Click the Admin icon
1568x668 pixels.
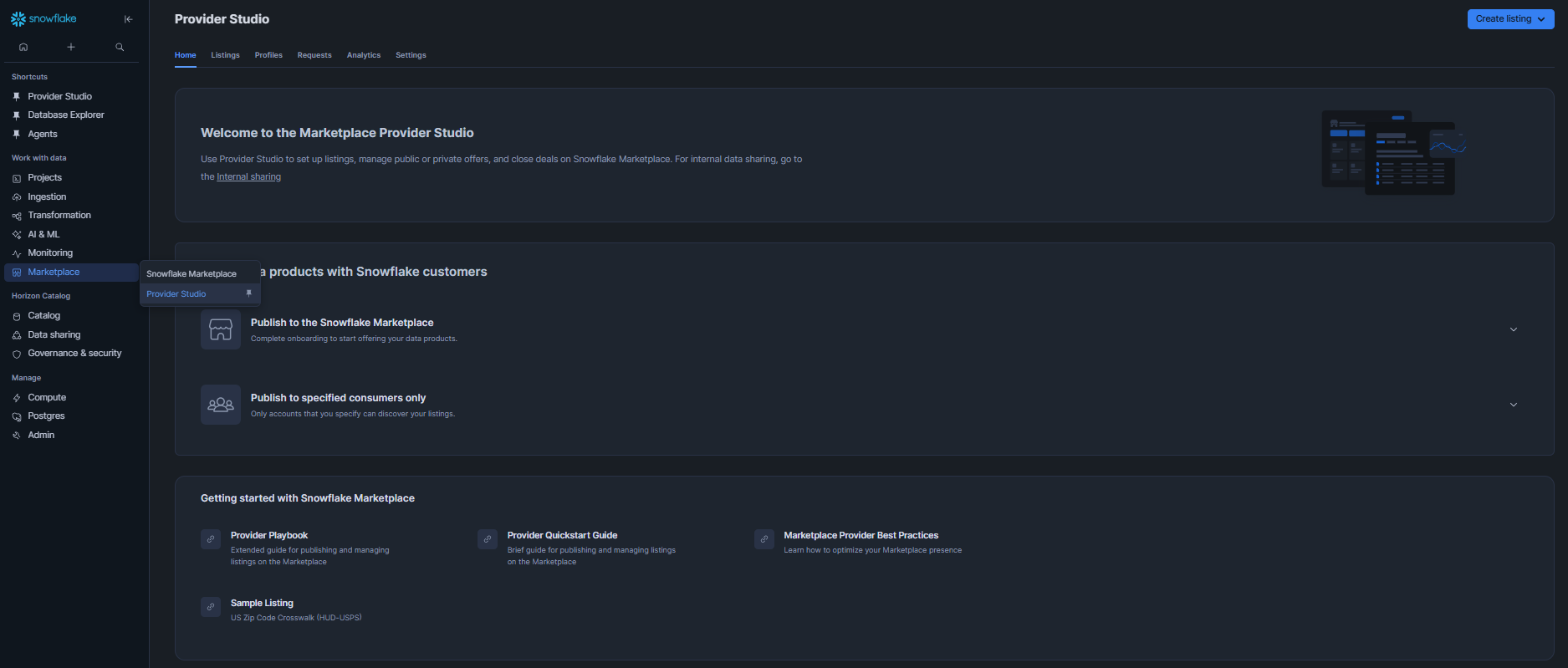point(17,436)
